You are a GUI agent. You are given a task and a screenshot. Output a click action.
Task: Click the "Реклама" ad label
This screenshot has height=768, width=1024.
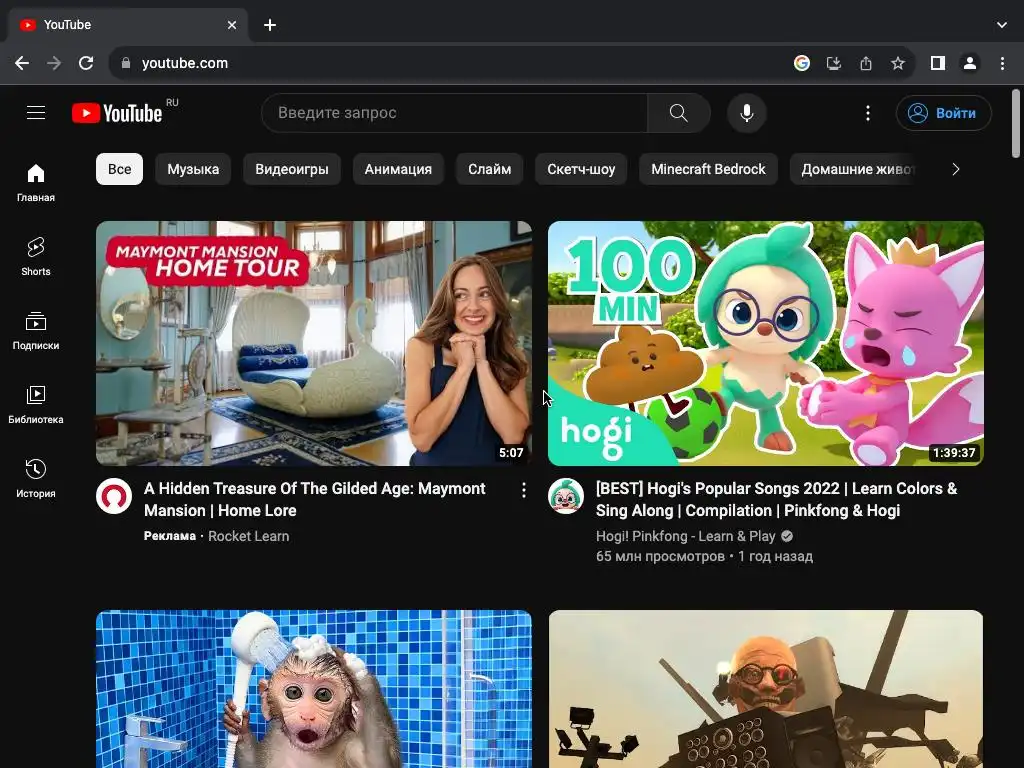[170, 536]
